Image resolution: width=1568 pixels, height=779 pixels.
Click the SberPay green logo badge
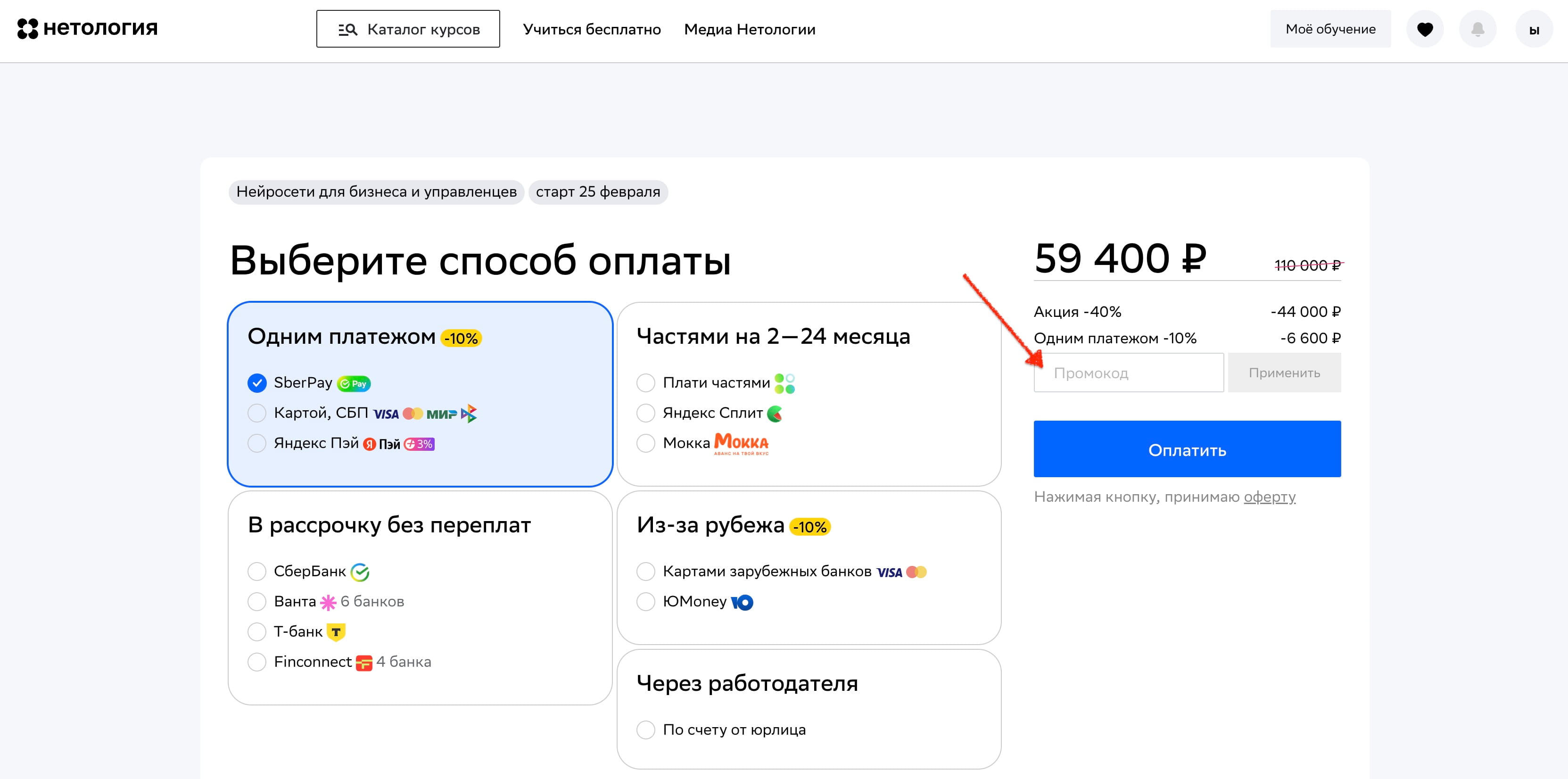[354, 384]
